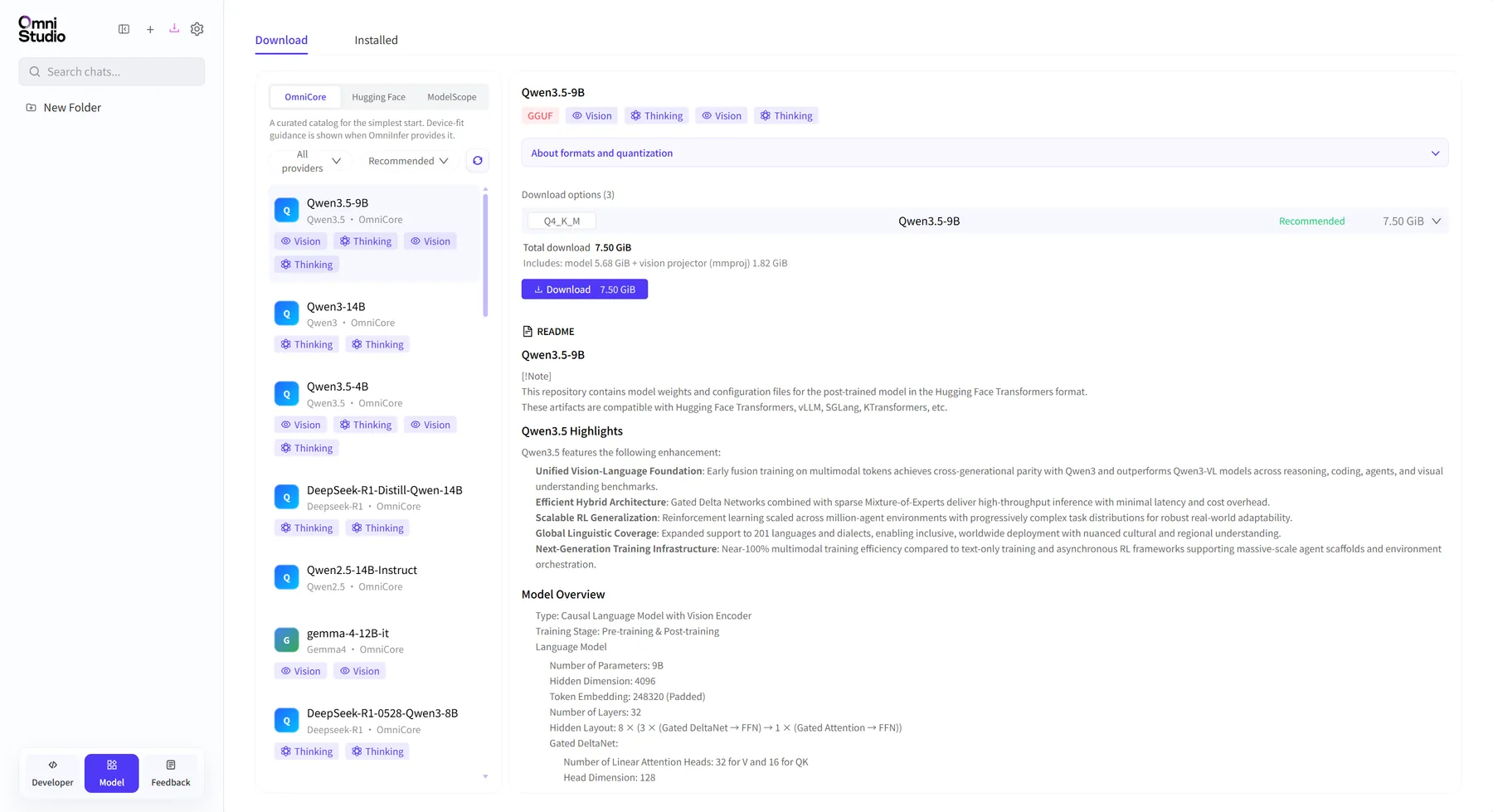
Task: Toggle the sidebar panel icon
Action: [x=124, y=29]
